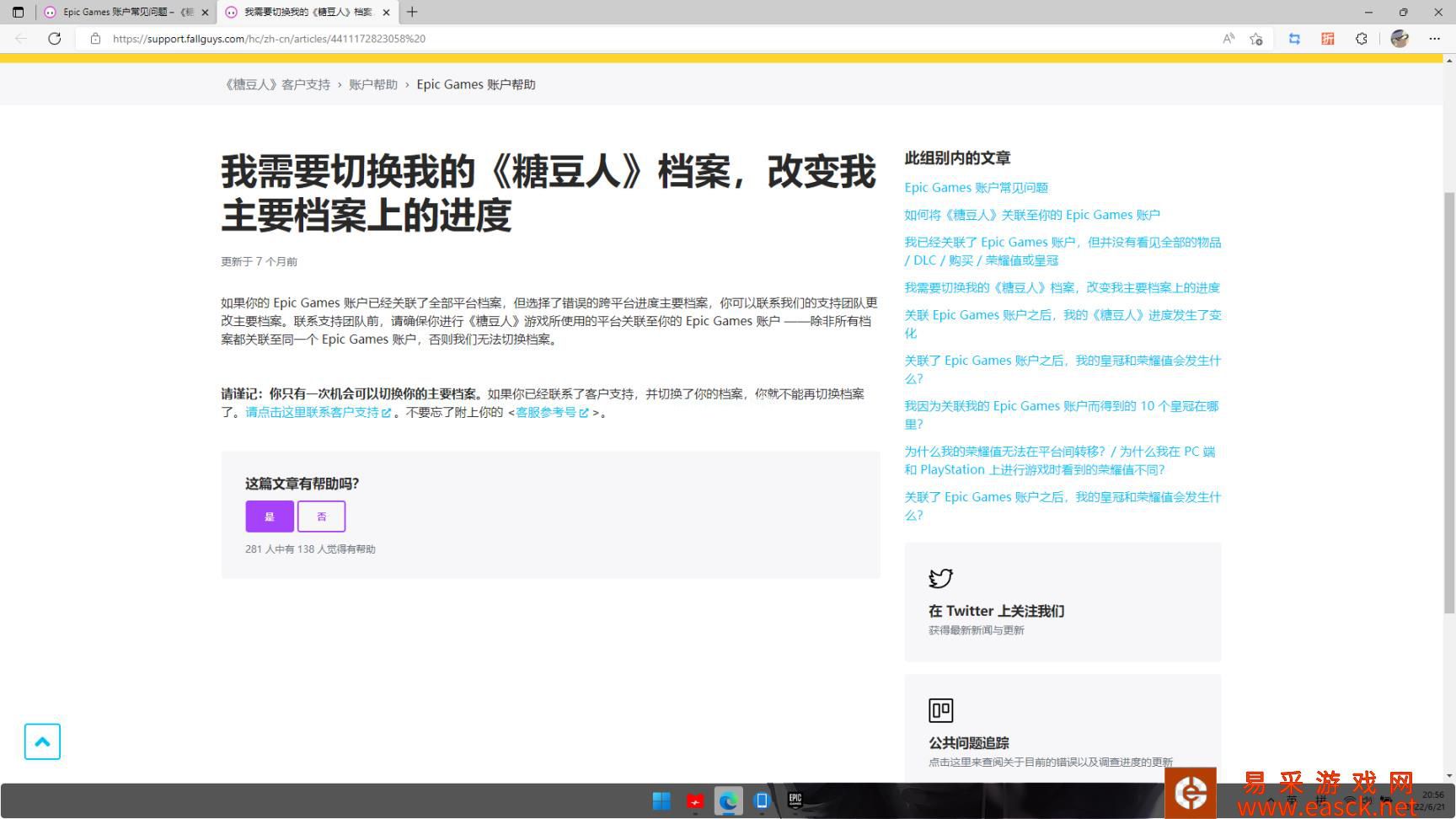This screenshot has width=1456, height=819.
Task: Open 公共问题追踪 card title
Action: tap(968, 742)
